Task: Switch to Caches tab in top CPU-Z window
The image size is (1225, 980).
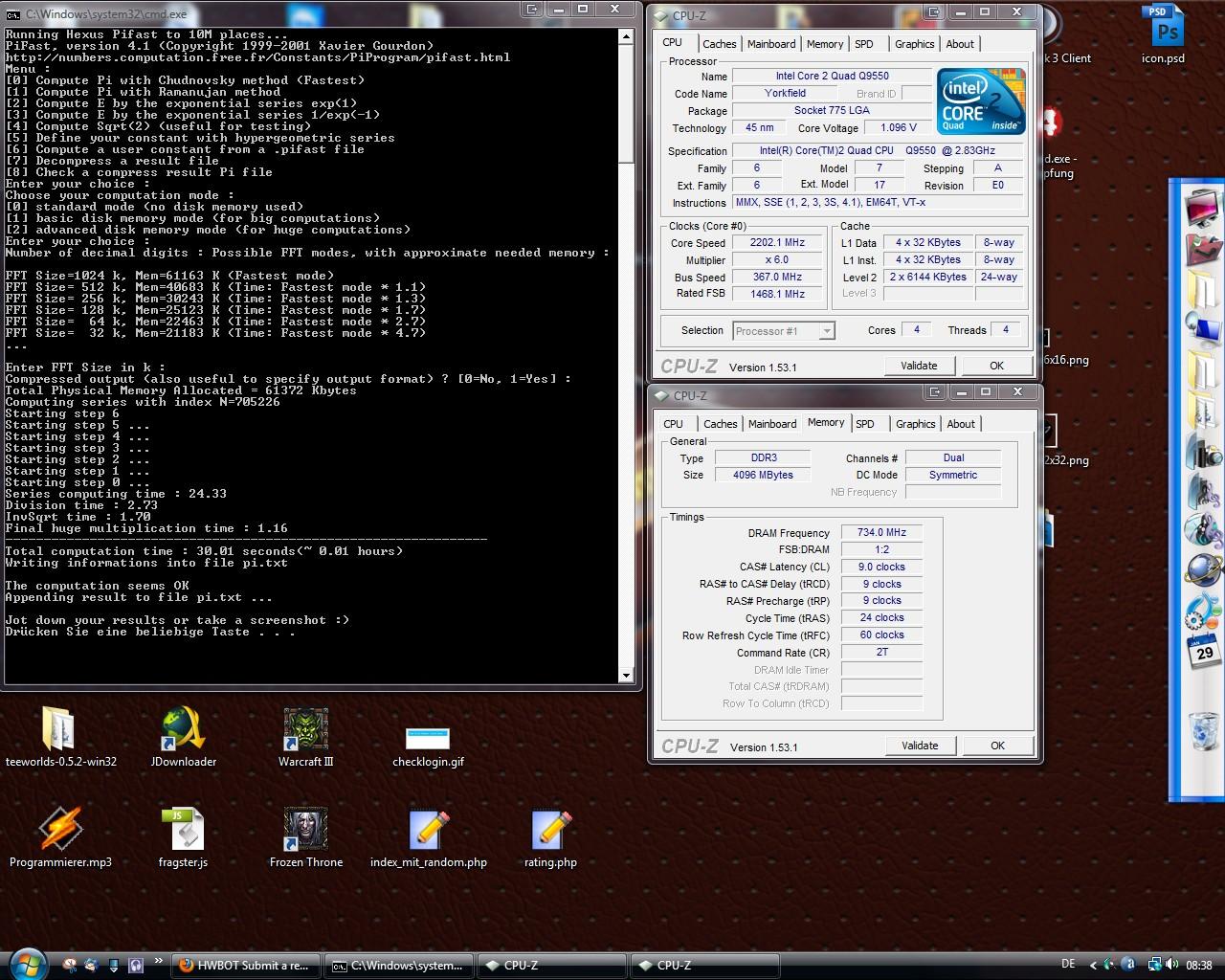Action: click(x=719, y=44)
